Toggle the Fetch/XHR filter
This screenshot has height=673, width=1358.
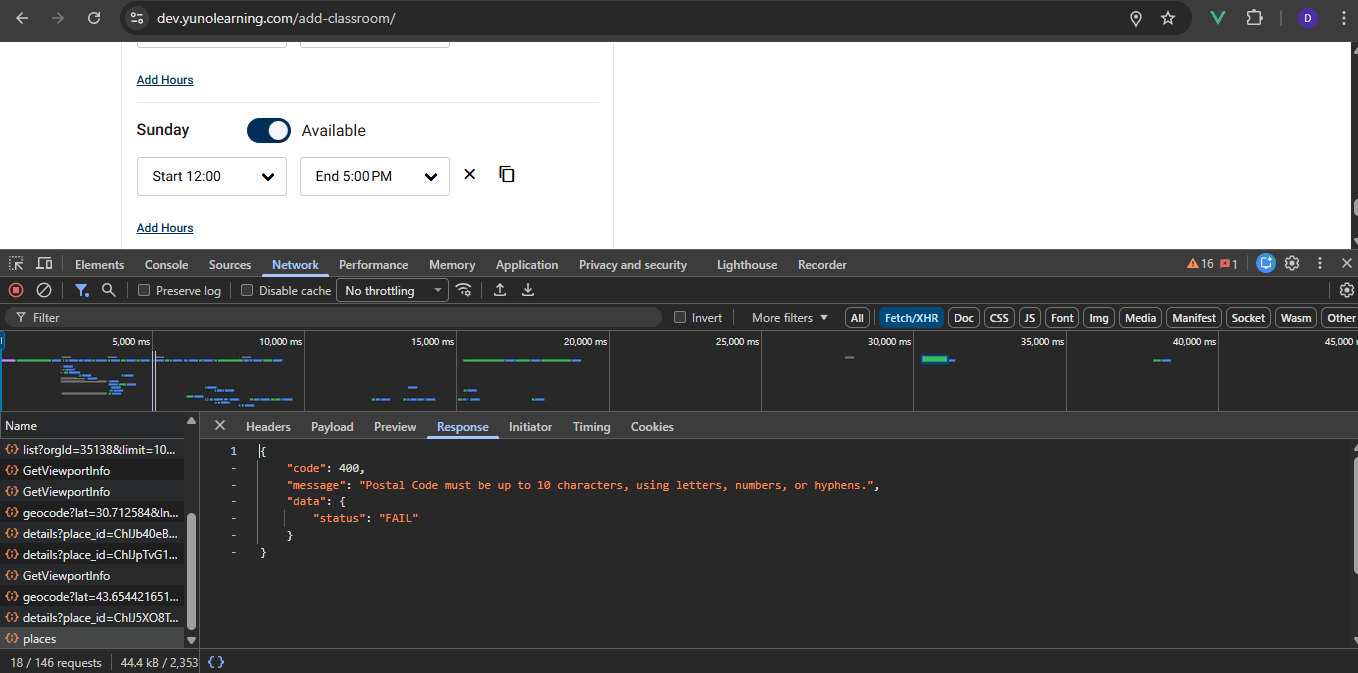(911, 317)
